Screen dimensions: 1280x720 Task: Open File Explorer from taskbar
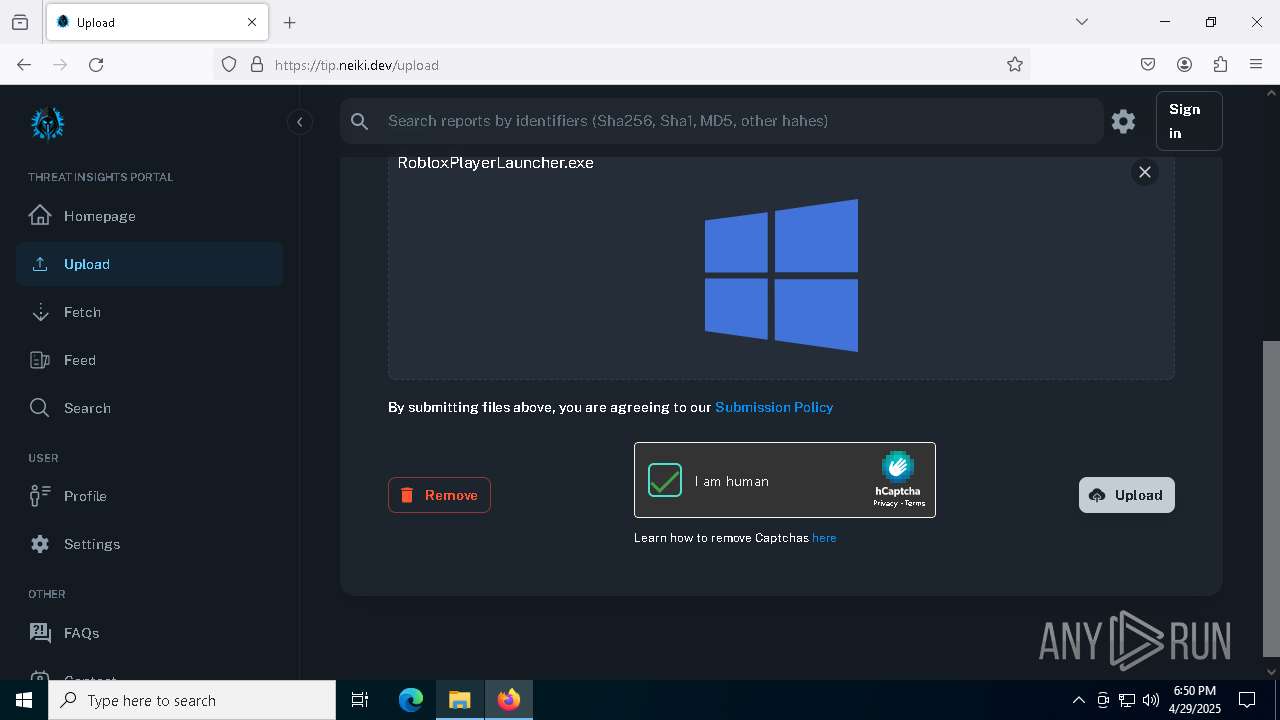[x=459, y=700]
